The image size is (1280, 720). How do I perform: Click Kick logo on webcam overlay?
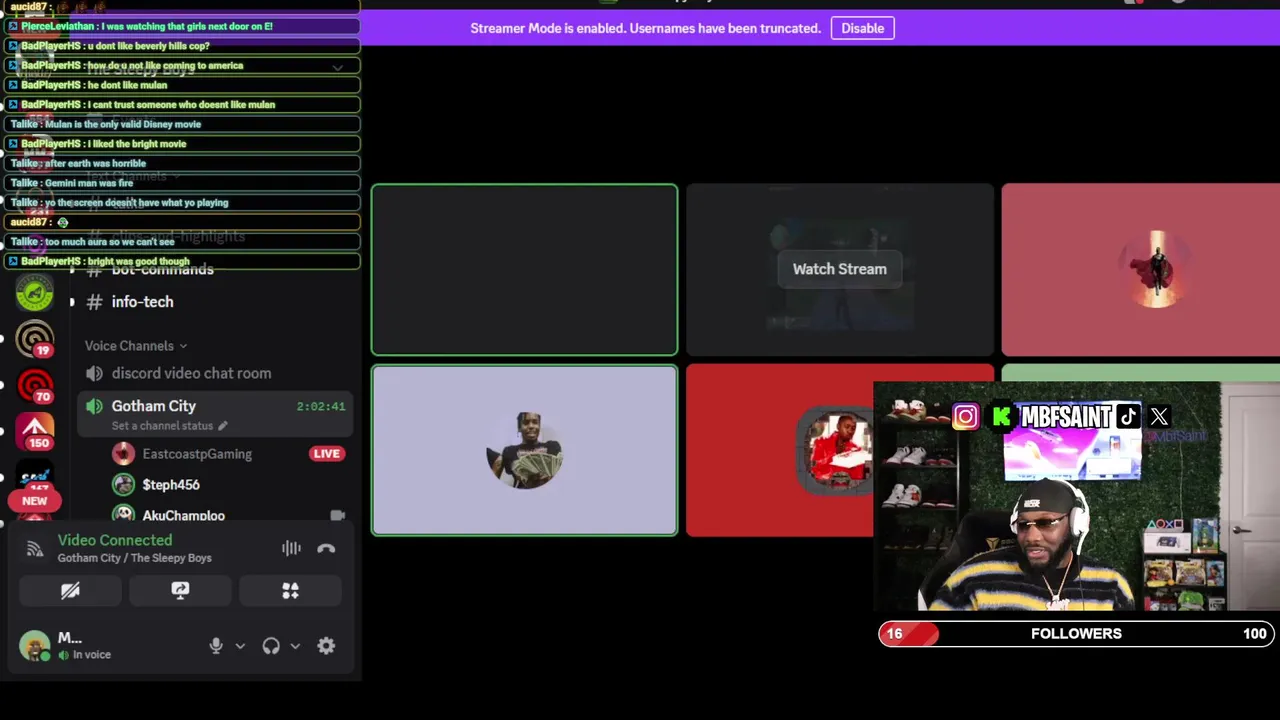click(1002, 417)
